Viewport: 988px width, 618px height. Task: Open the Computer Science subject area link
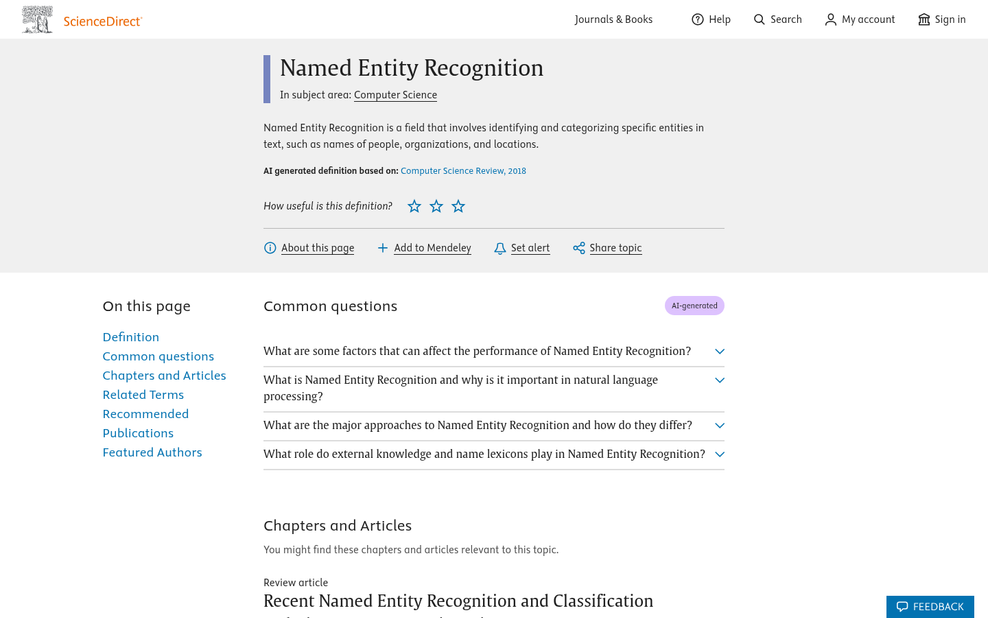point(395,95)
